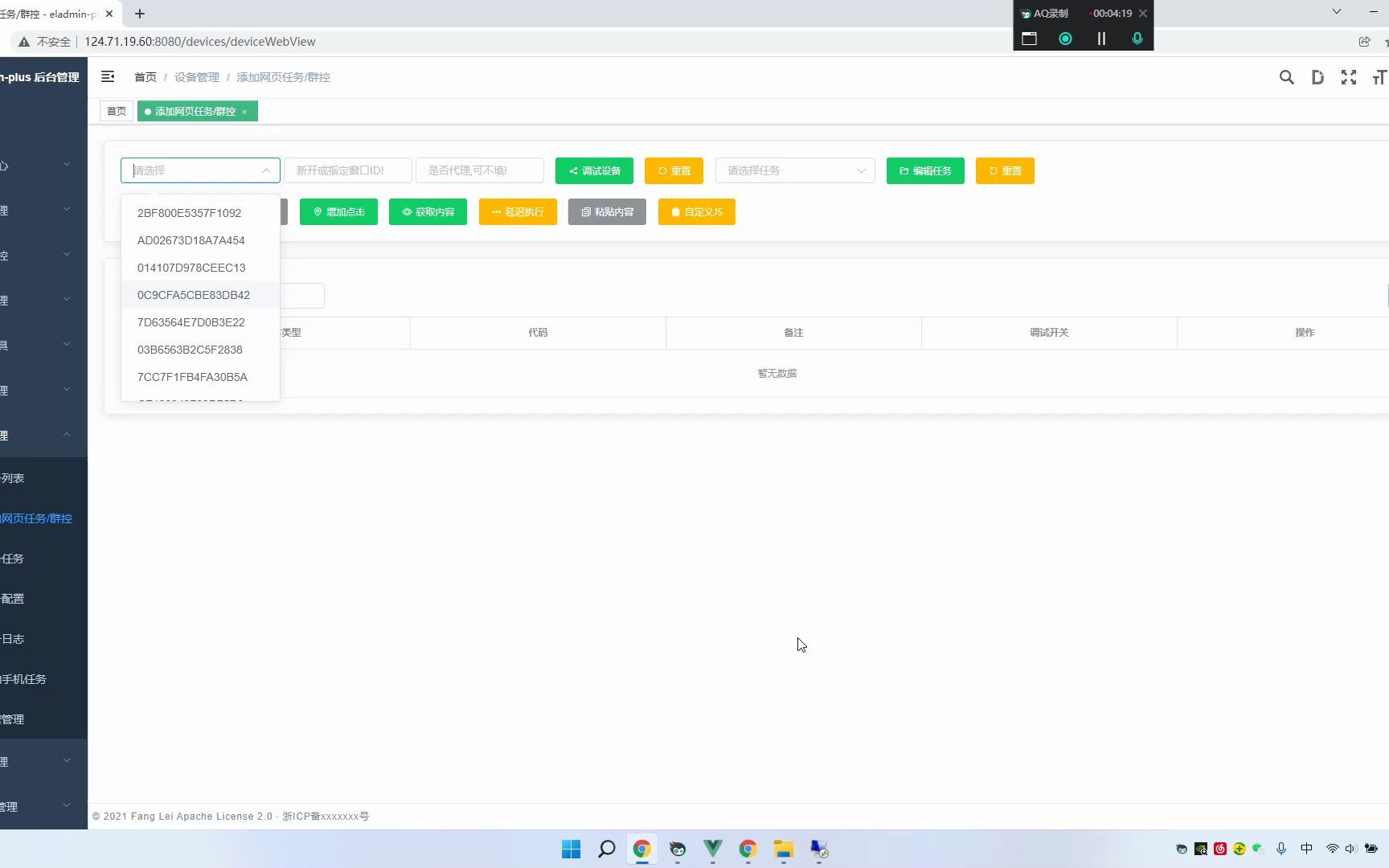Click the first orange 重置 button
Screen dimensions: 1389x868
(x=674, y=170)
